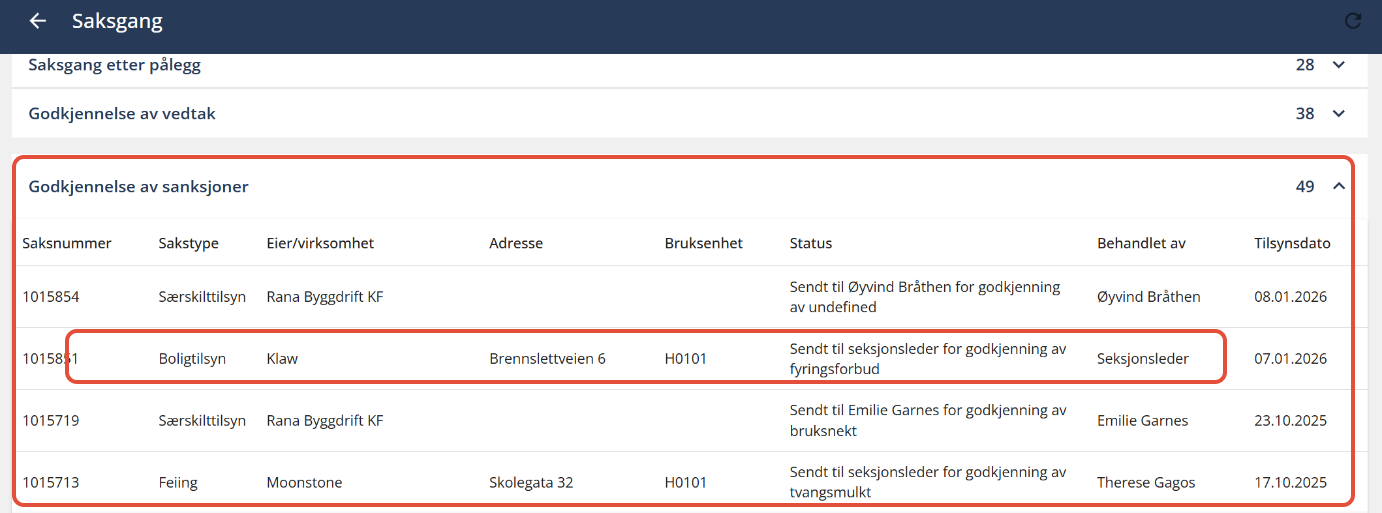
Task: Go back using the arrow icon
Action: (38, 21)
